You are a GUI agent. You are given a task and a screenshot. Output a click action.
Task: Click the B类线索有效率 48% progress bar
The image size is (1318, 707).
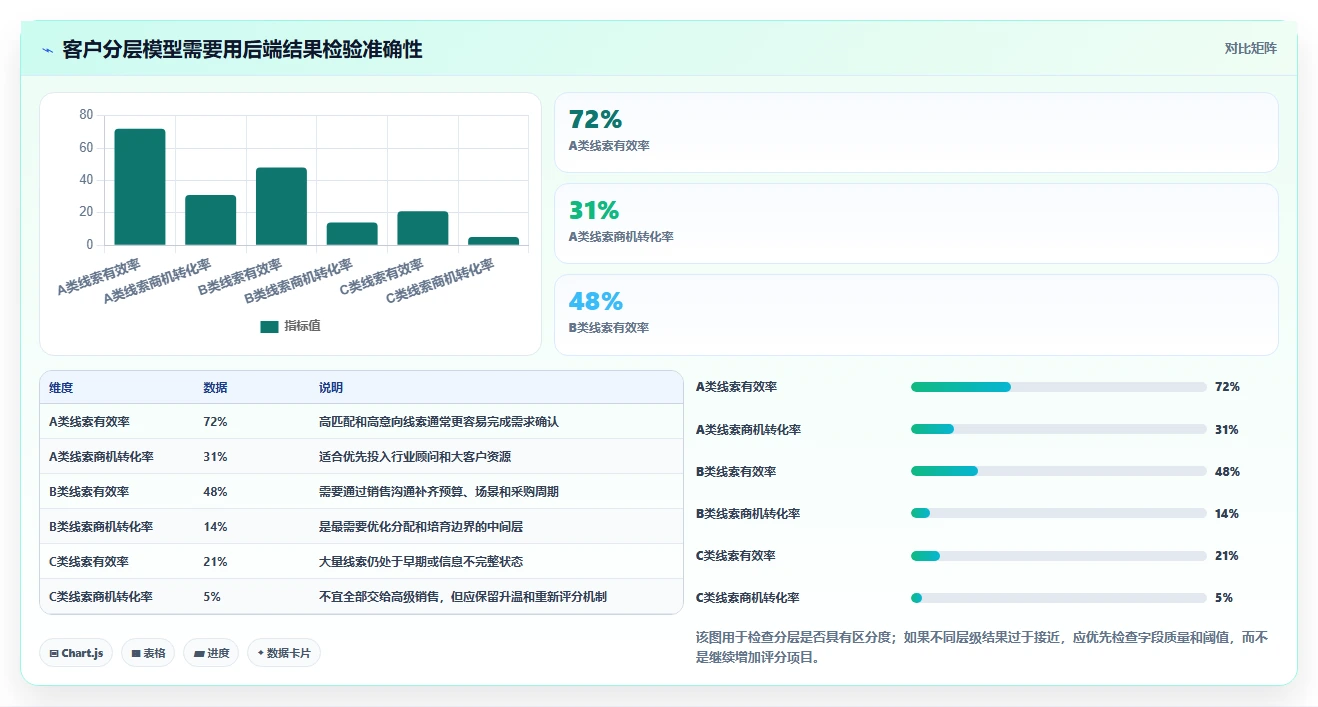click(x=1058, y=471)
